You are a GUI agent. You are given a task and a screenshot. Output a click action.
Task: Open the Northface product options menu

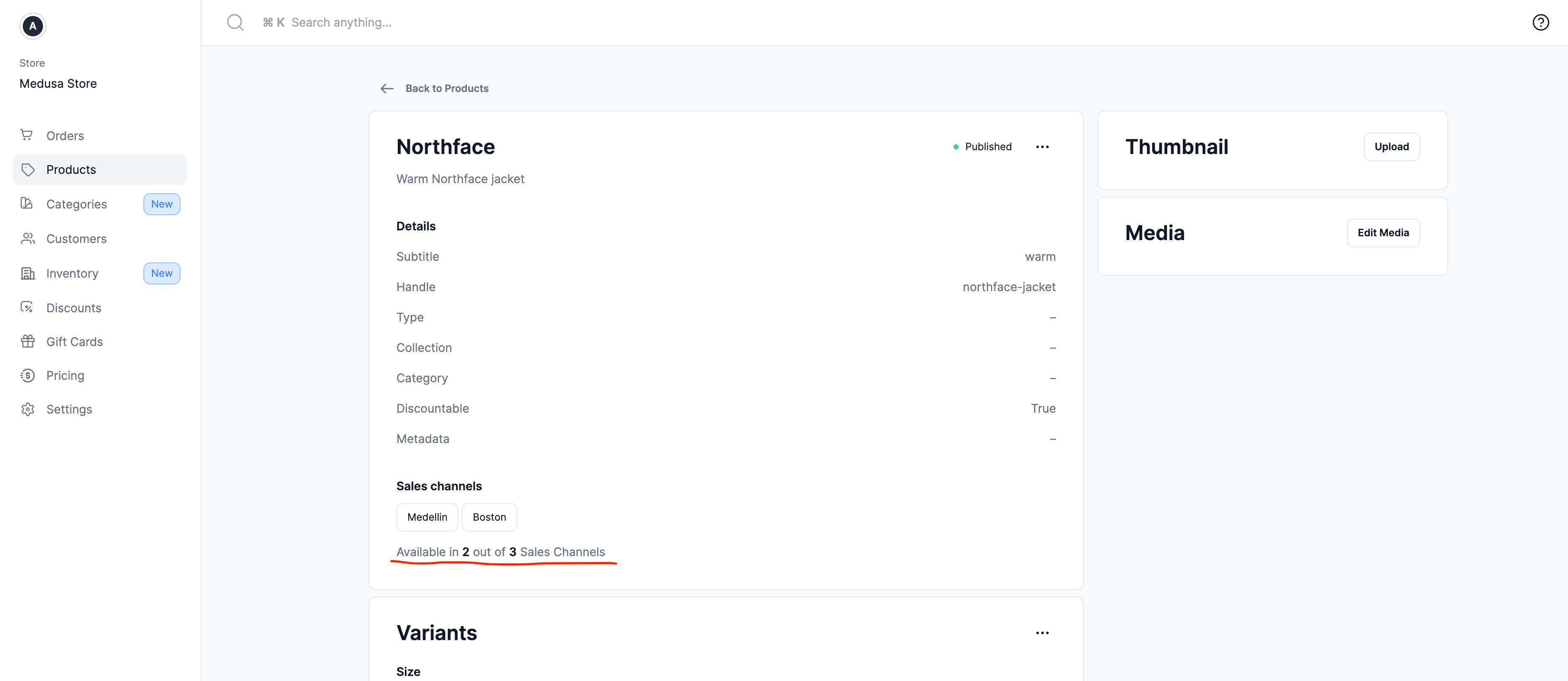(x=1042, y=146)
